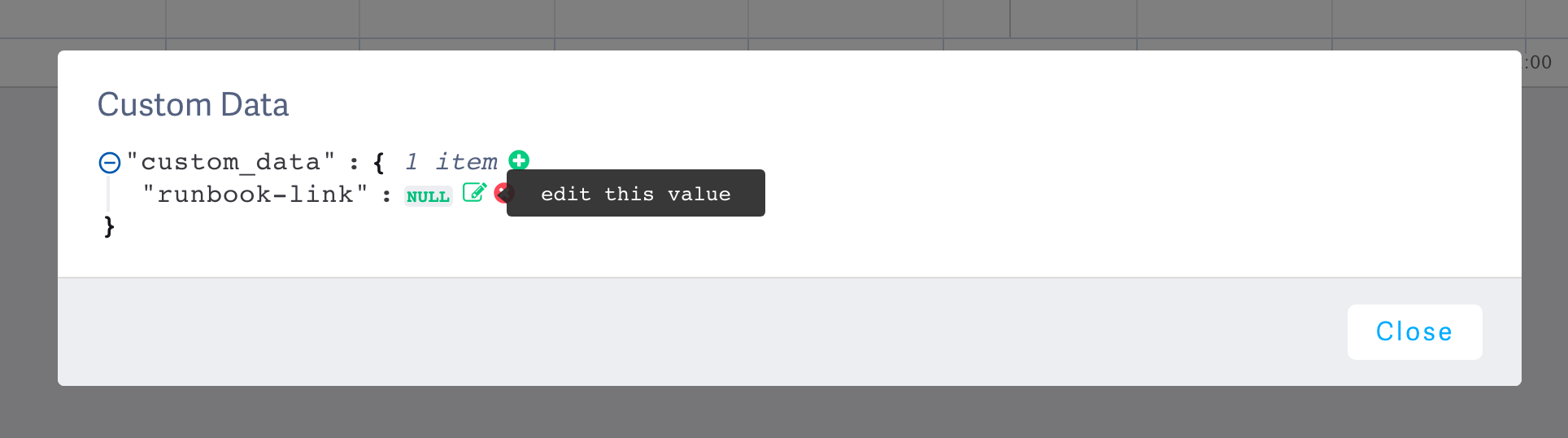This screenshot has height=438, width=1568.
Task: Click the vertical indent guide beside runbook-link
Action: 108,195
